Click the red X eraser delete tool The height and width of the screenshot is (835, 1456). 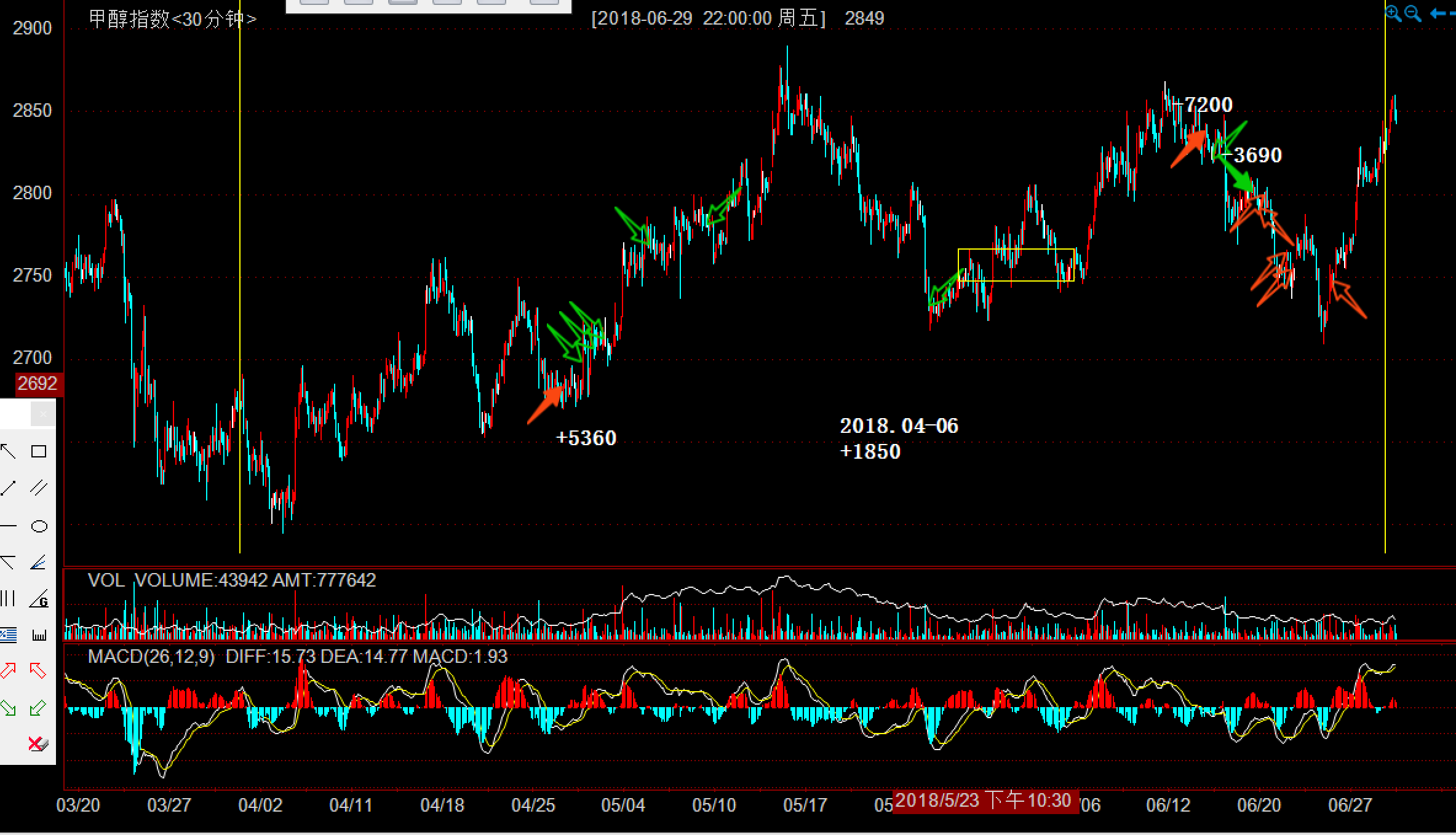[x=38, y=744]
